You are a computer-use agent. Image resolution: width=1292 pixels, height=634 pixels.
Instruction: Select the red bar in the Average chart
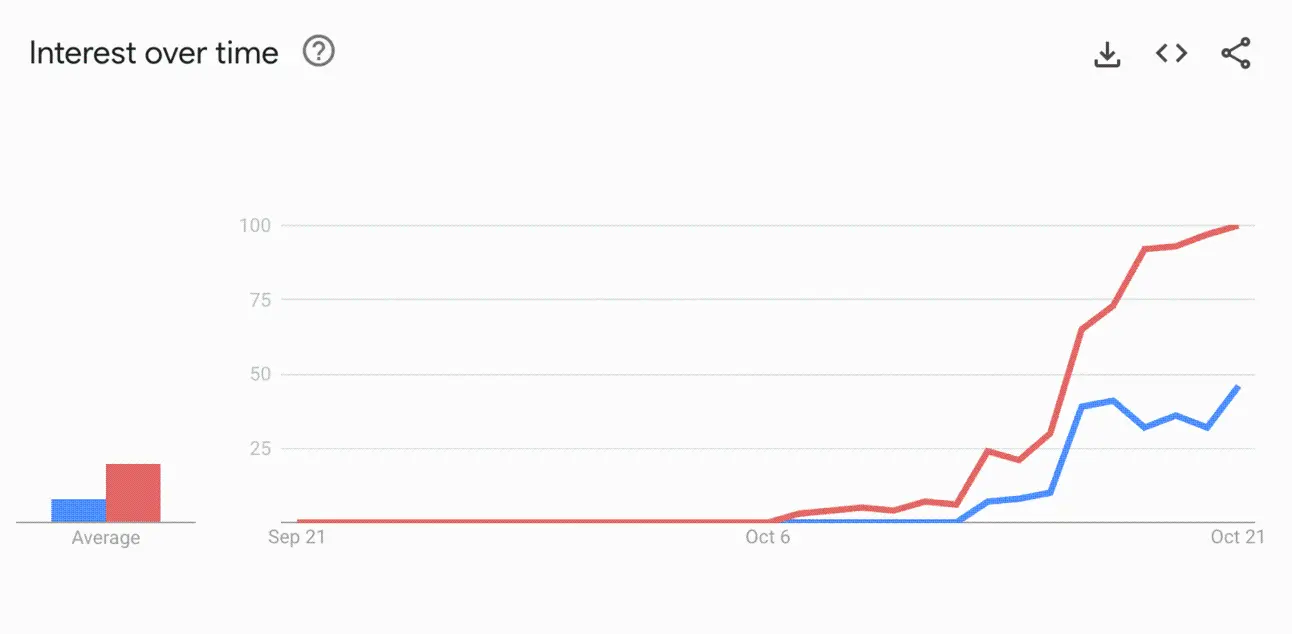click(133, 492)
